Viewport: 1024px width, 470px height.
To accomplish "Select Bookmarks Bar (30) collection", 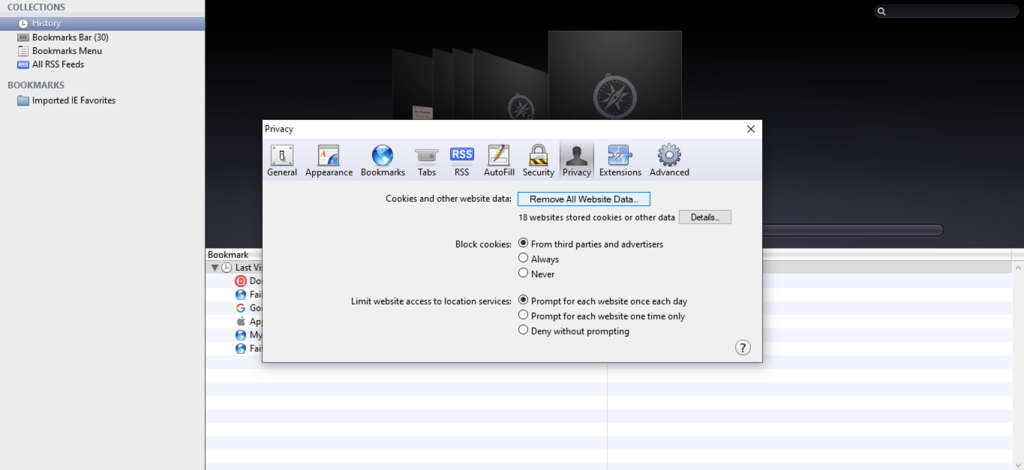I will click(x=70, y=37).
